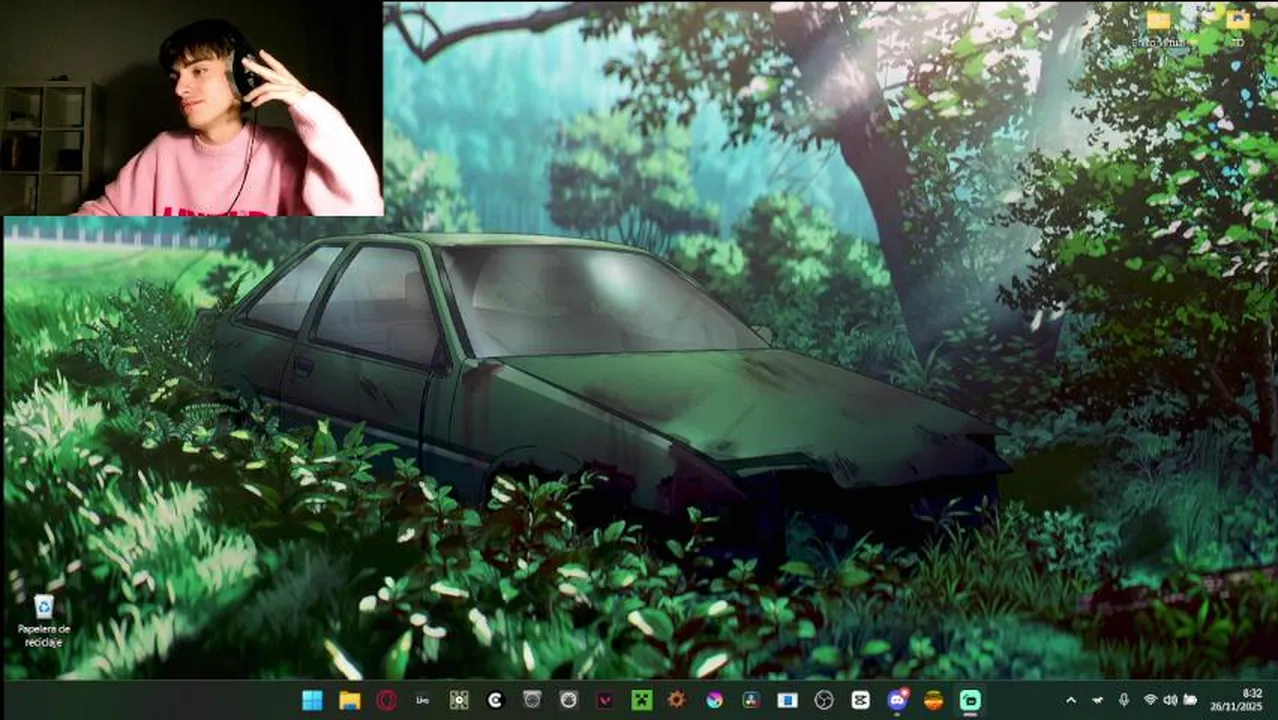Open the Recycle Bin (Papelera de reciclaje)
The height and width of the screenshot is (720, 1278).
point(43,620)
